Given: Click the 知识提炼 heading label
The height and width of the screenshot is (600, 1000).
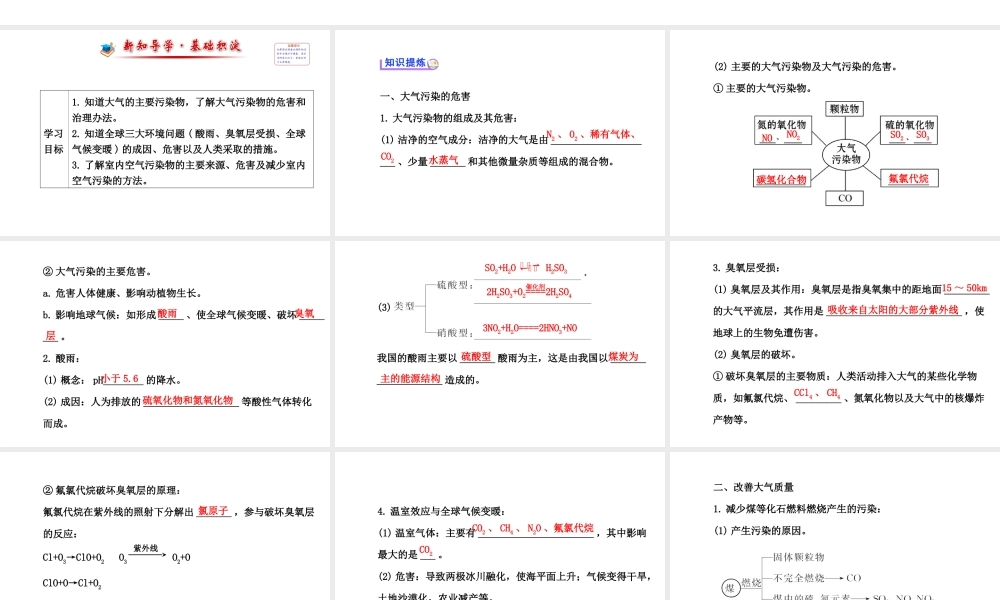Looking at the screenshot, I should click(x=404, y=62).
